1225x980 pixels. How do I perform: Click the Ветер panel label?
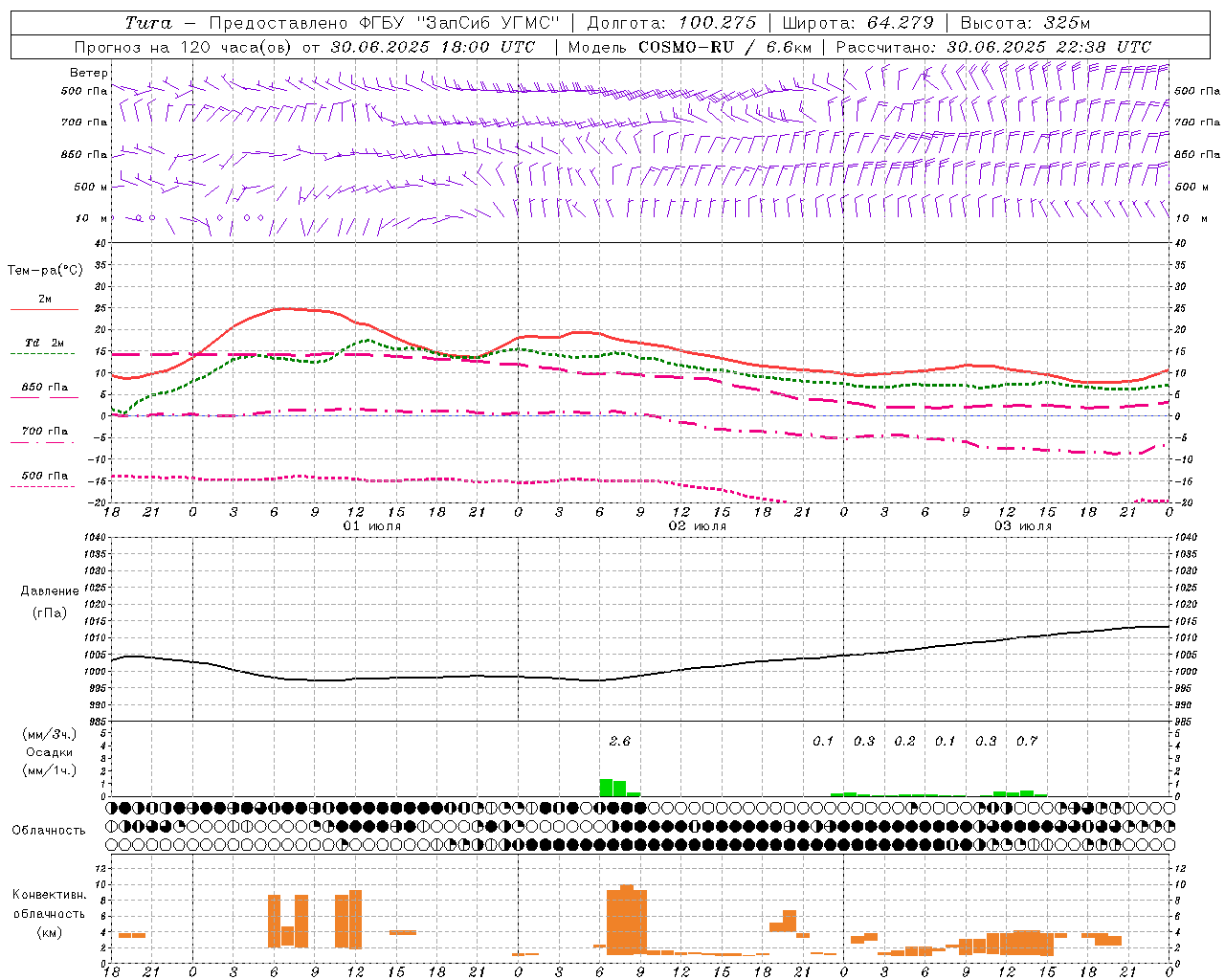[x=89, y=73]
